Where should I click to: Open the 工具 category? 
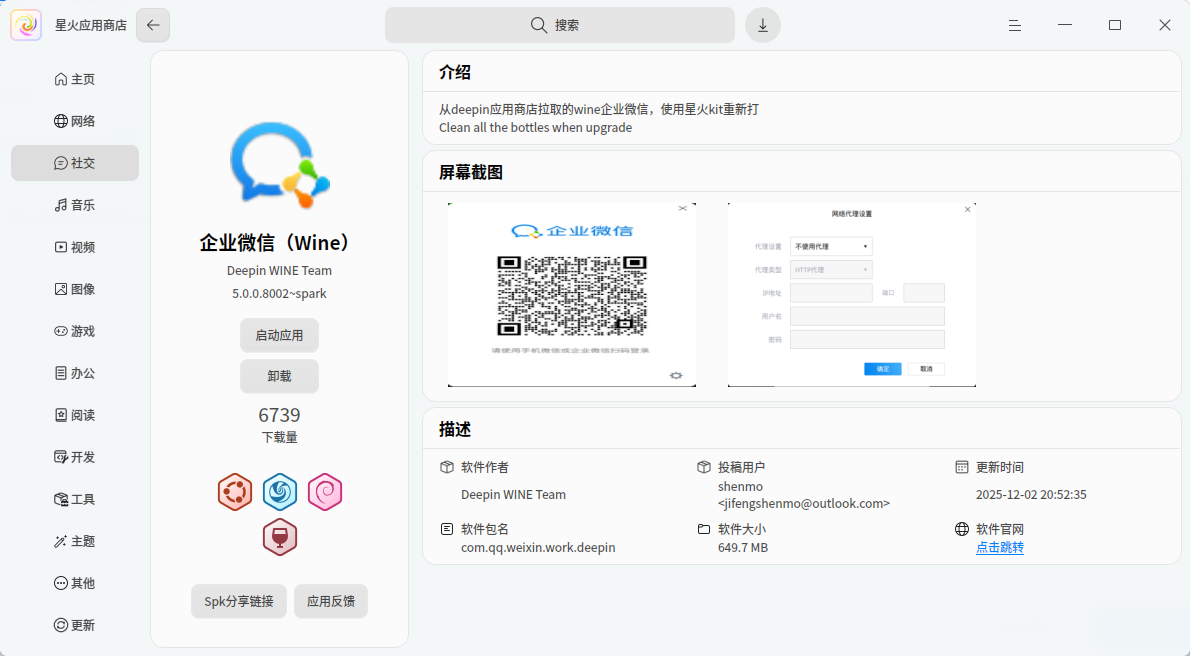click(75, 499)
